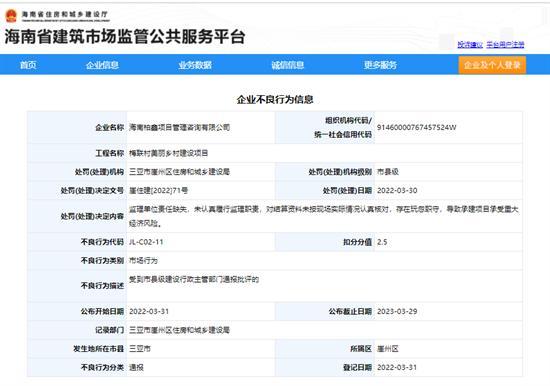This screenshot has width=550, height=386.
Task: Click the 不良行为描述 field label
Action: tap(102, 286)
